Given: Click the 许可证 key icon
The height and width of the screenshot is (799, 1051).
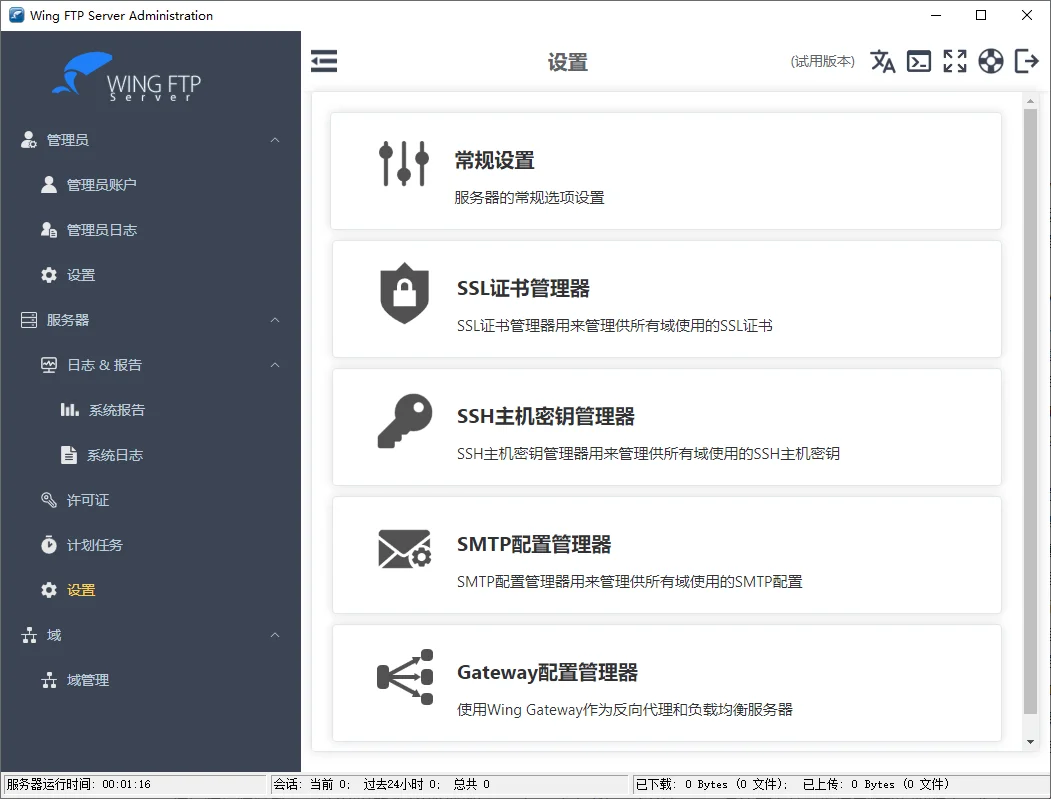Looking at the screenshot, I should click(49, 500).
